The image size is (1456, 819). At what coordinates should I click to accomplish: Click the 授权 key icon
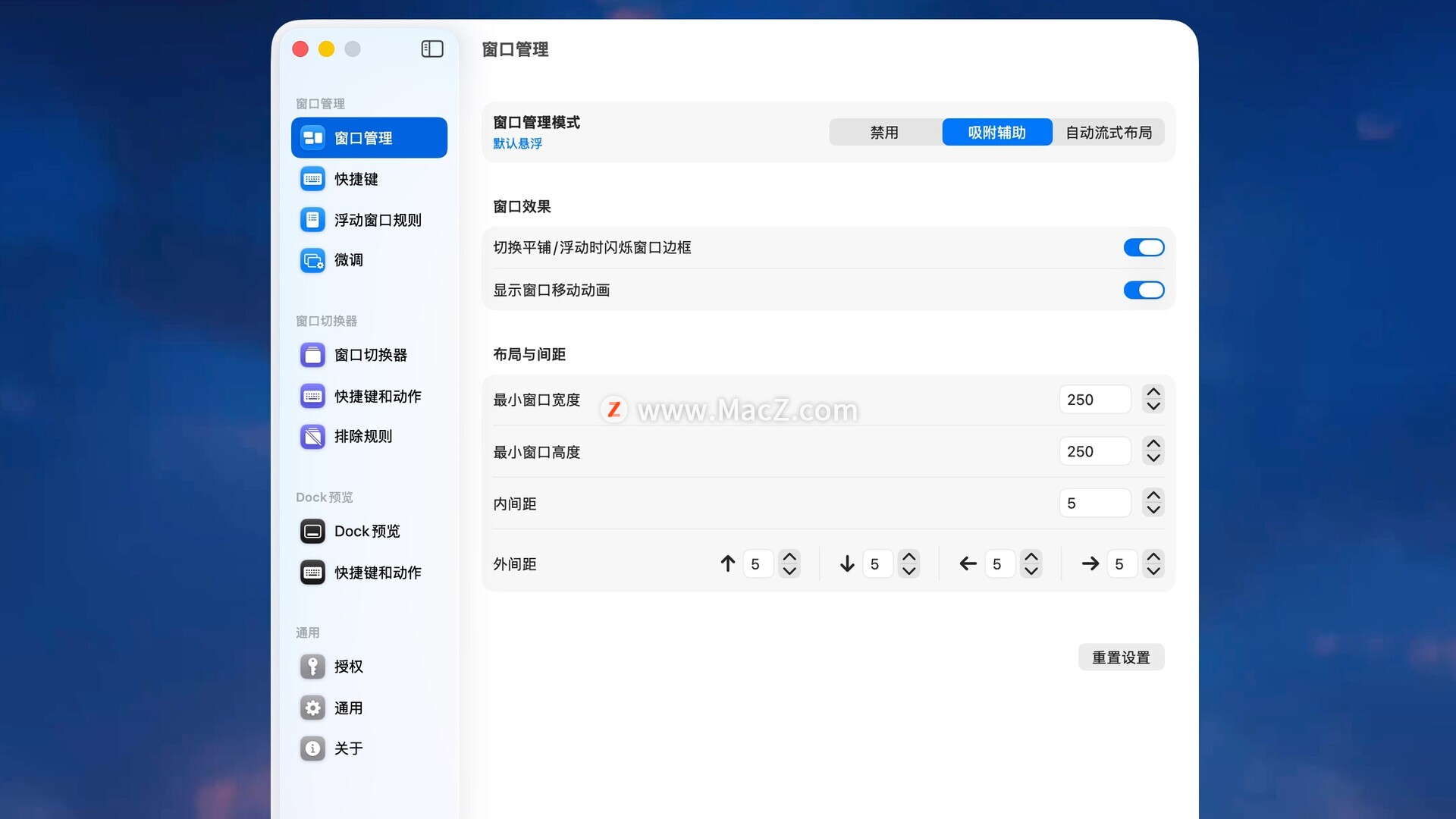(x=312, y=667)
